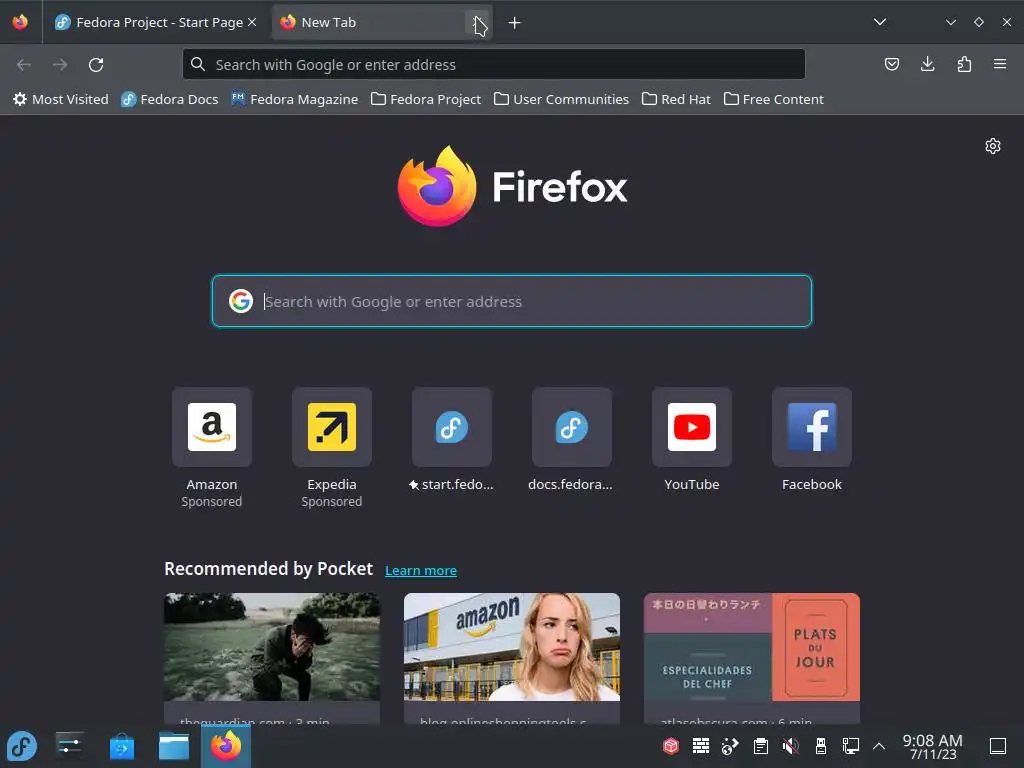Reload the current page
The image size is (1024, 768).
[96, 65]
